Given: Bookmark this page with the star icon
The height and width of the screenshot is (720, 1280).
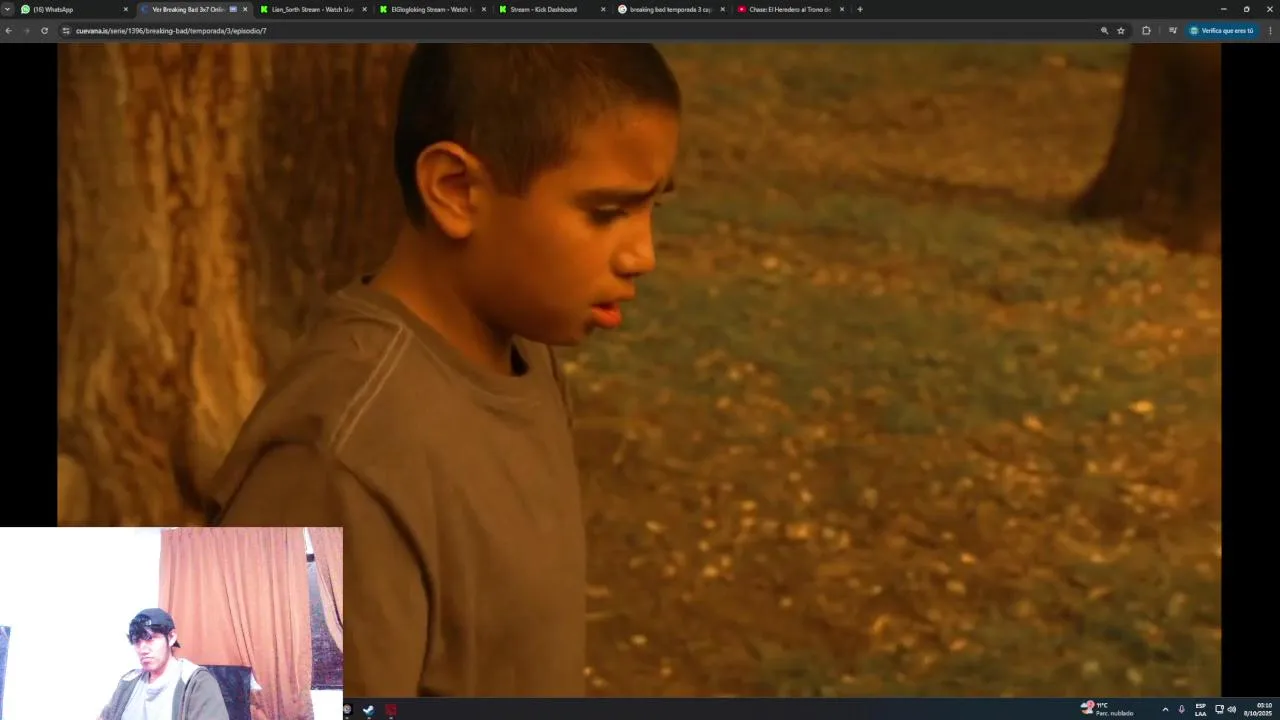Looking at the screenshot, I should [x=1121, y=31].
